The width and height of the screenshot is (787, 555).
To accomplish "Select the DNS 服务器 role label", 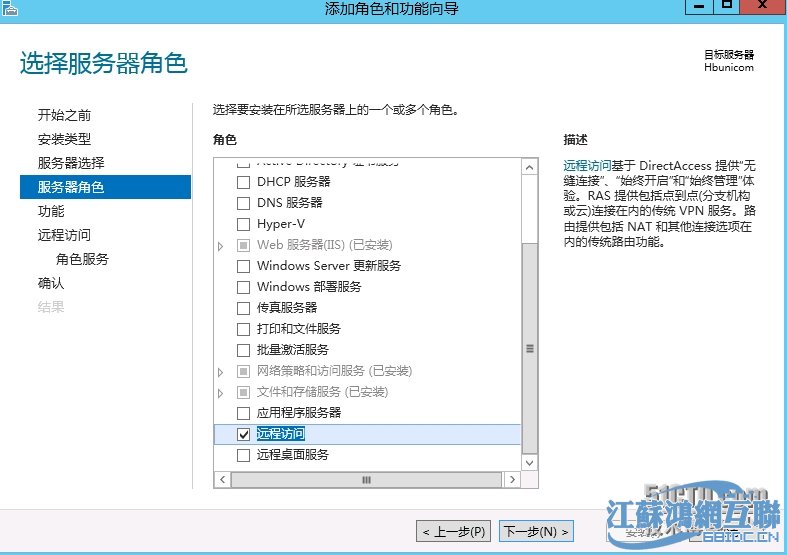I will [x=290, y=203].
